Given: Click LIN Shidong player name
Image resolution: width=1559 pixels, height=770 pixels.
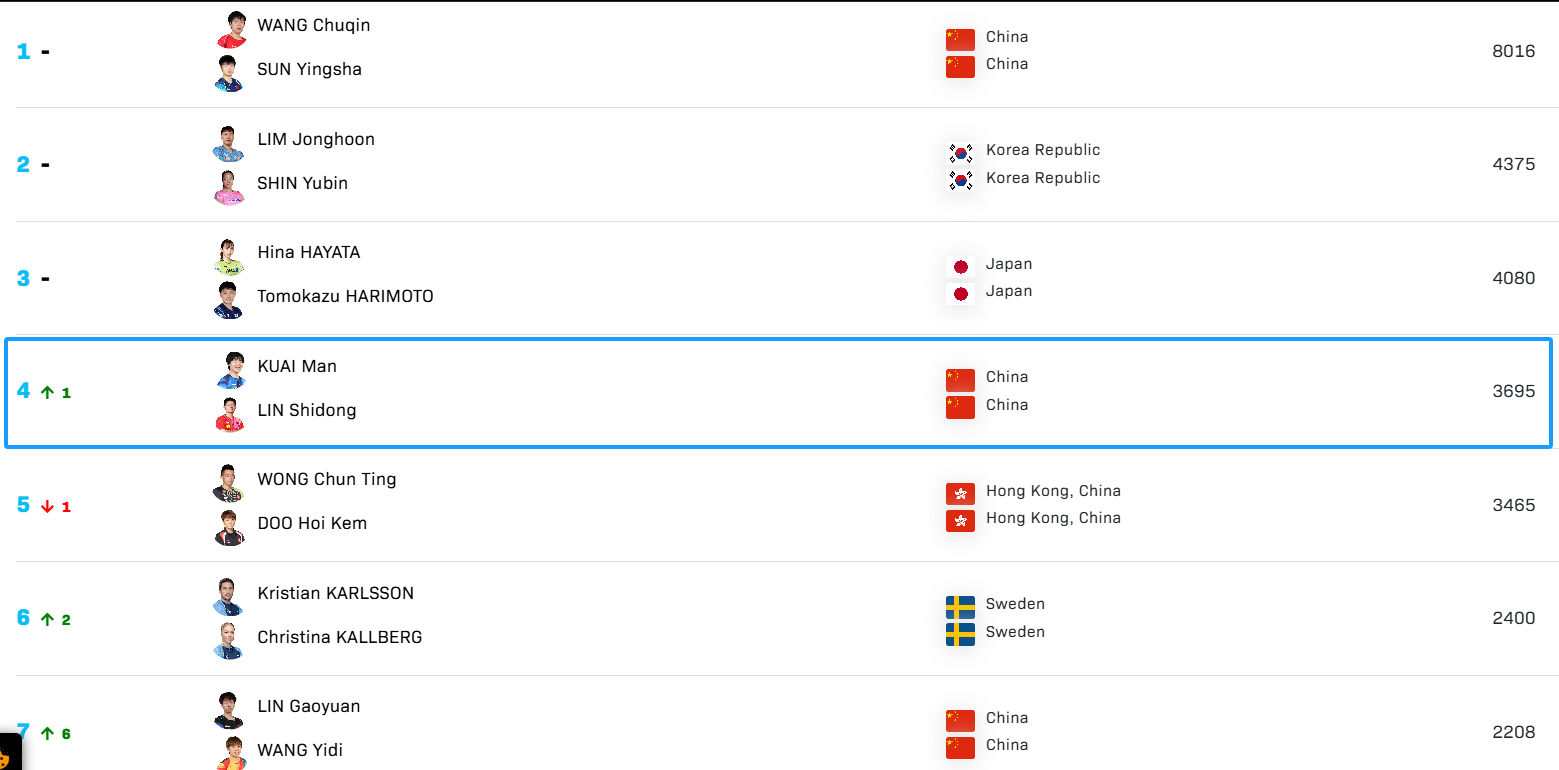Looking at the screenshot, I should (x=306, y=410).
